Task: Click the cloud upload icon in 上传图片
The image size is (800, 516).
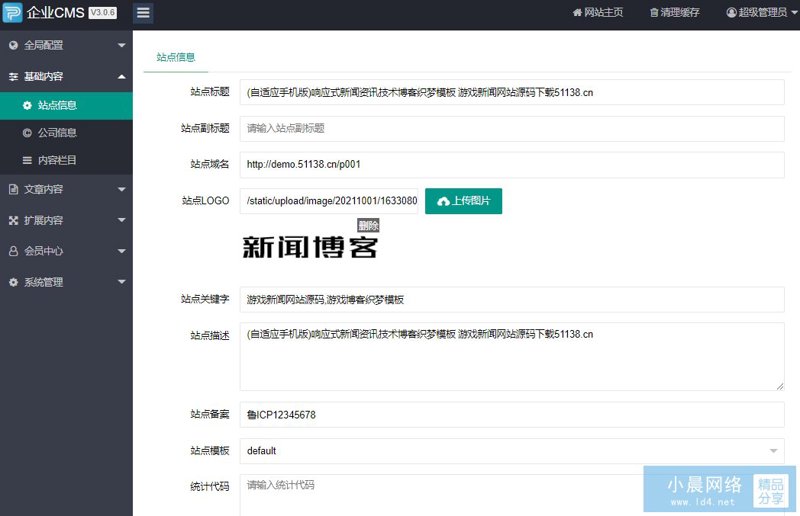Action: (x=443, y=201)
